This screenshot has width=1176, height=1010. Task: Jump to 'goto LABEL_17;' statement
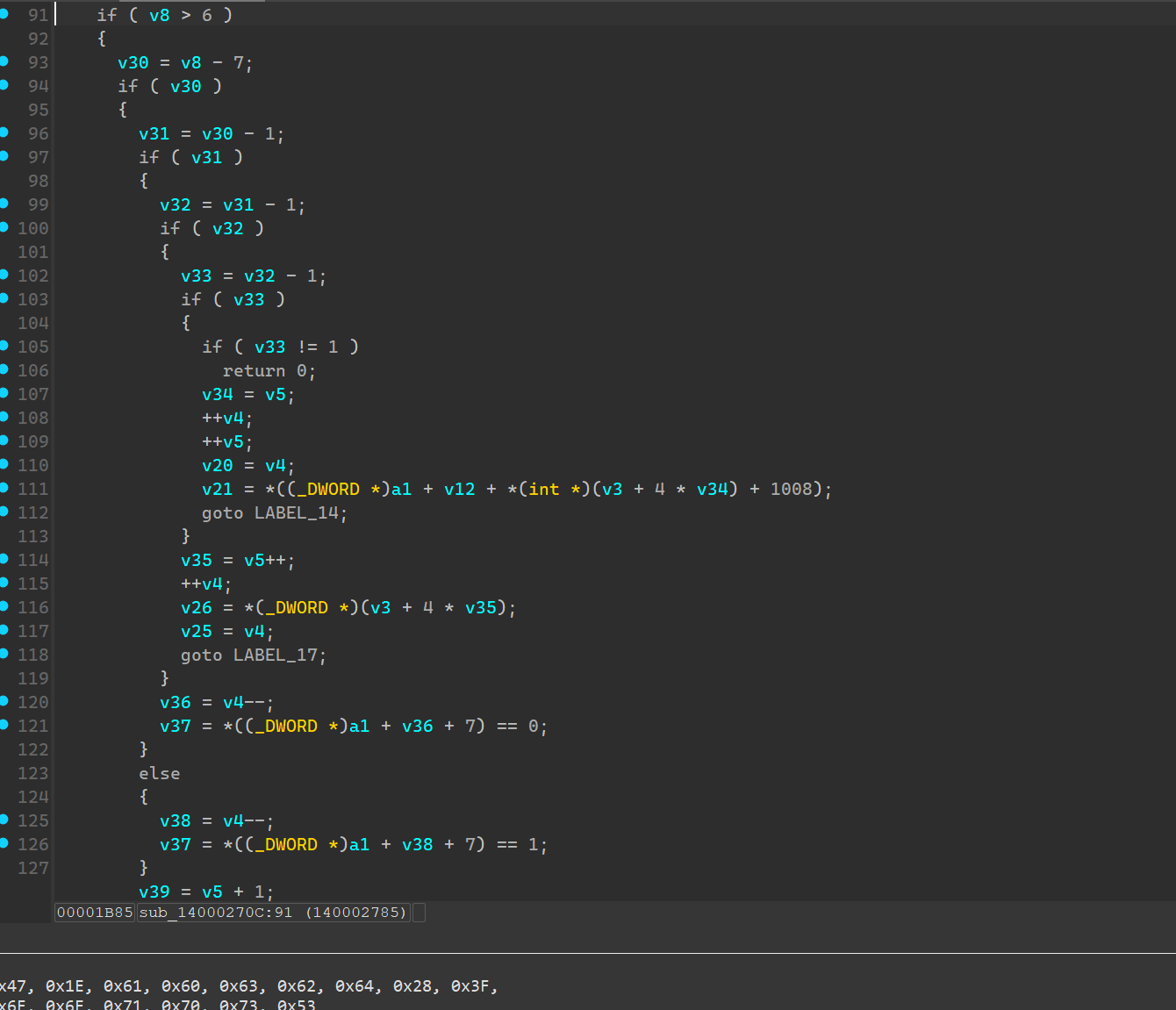254,655
